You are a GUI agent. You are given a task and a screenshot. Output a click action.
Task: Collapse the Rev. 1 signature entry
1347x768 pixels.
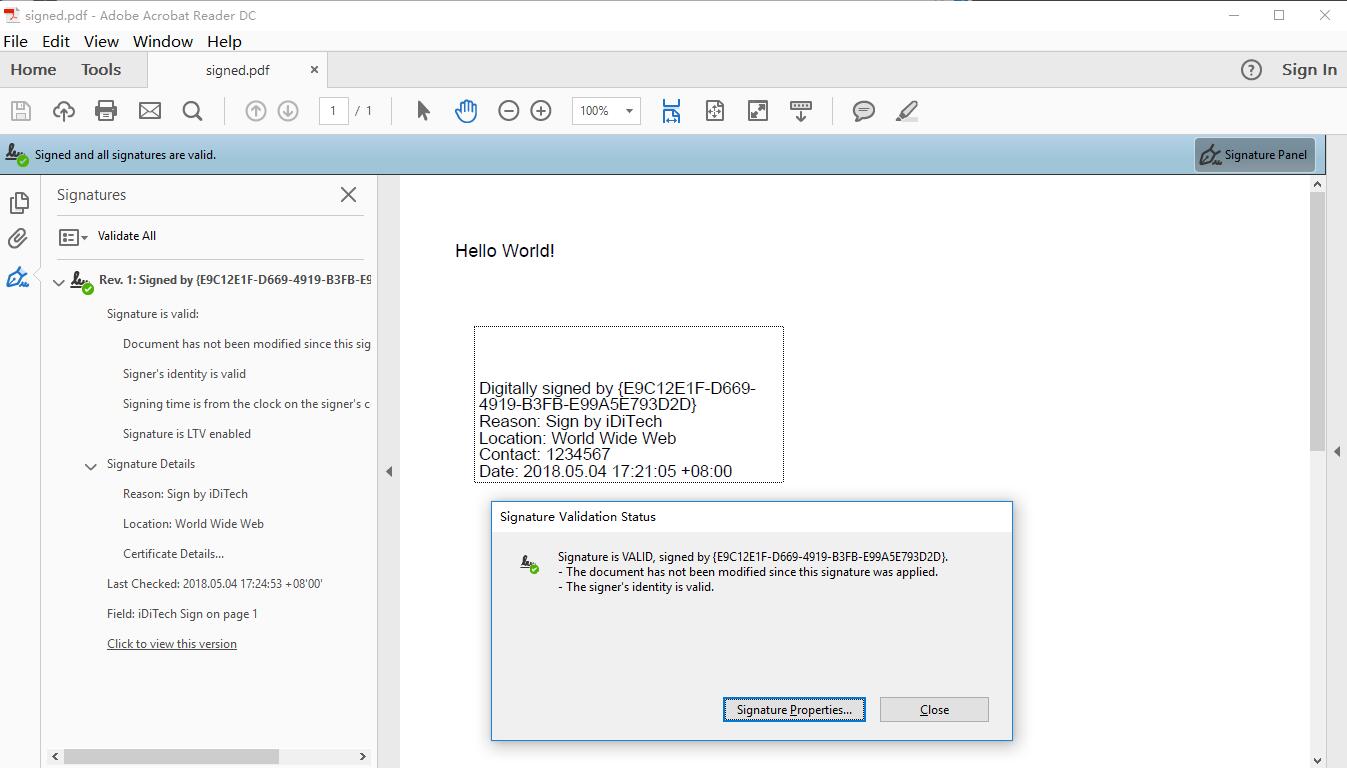(x=58, y=281)
